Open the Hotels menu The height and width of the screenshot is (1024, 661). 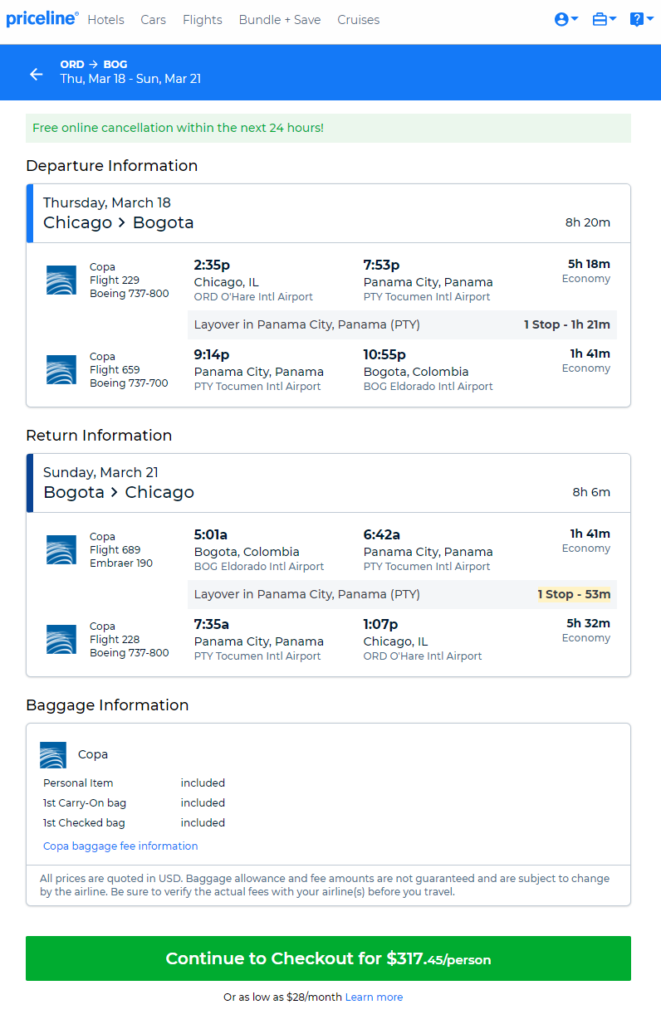point(106,20)
